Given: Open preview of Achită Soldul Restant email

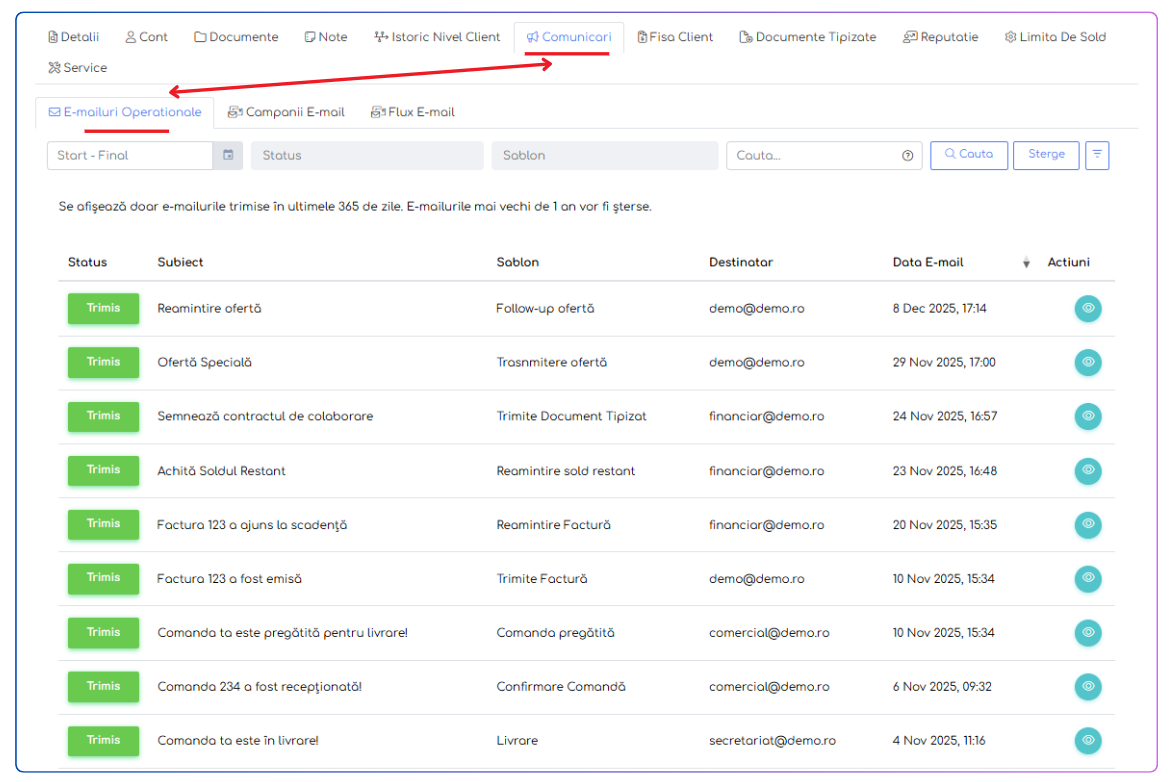Looking at the screenshot, I should [x=1088, y=470].
